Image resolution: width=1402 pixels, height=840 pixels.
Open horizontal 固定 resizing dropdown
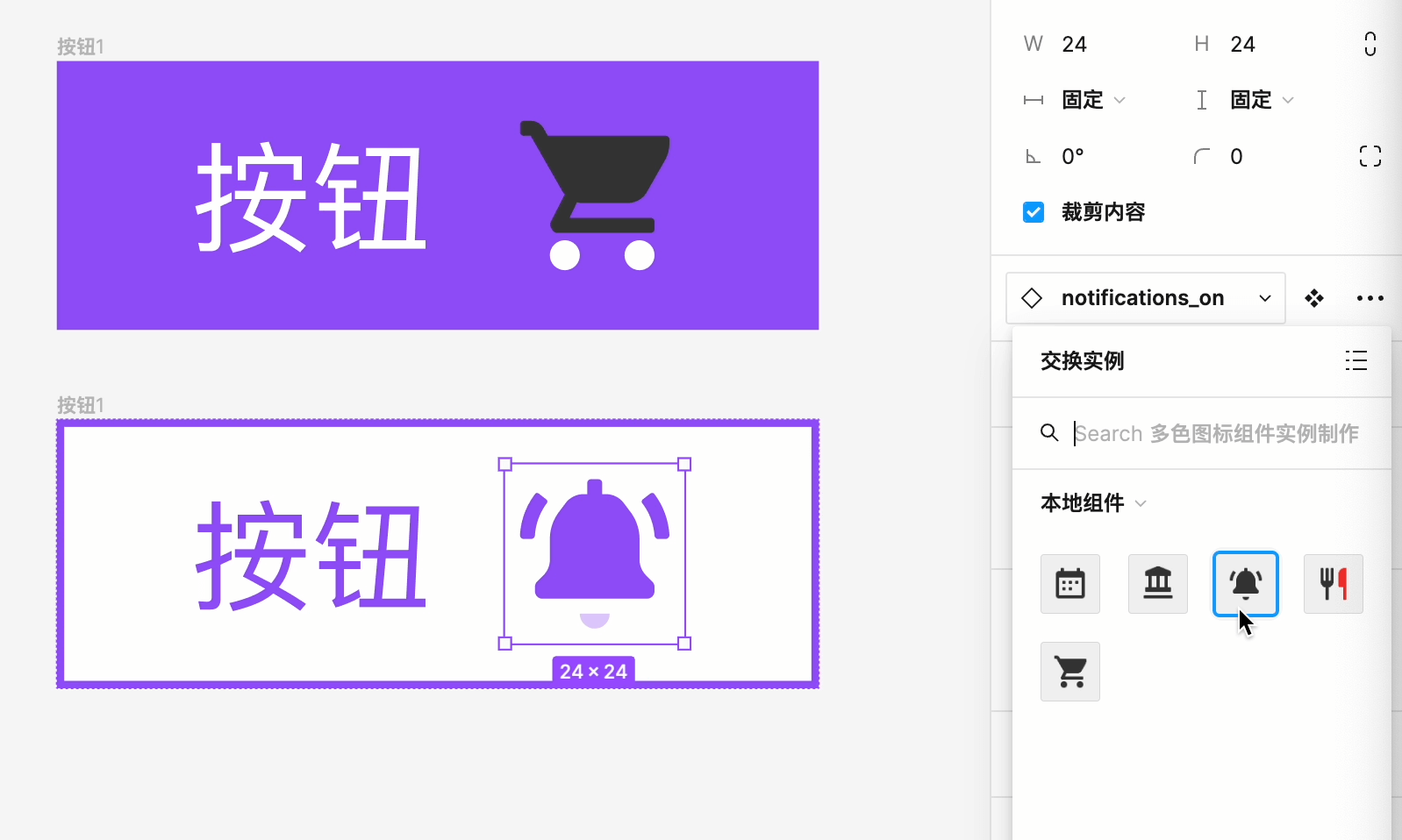pos(1093,100)
